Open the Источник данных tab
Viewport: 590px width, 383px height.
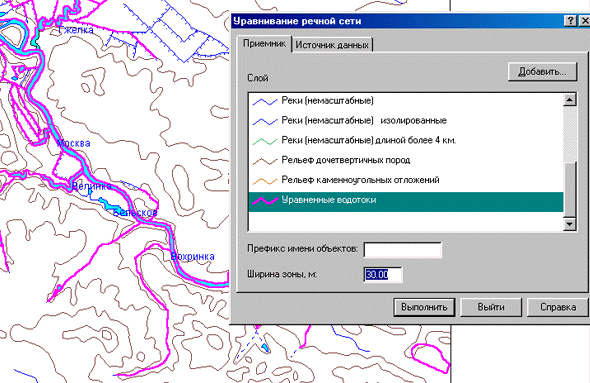point(332,45)
